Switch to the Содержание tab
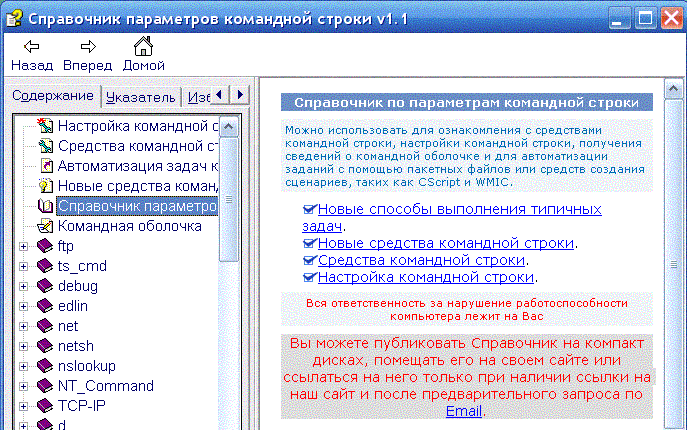 [53, 95]
